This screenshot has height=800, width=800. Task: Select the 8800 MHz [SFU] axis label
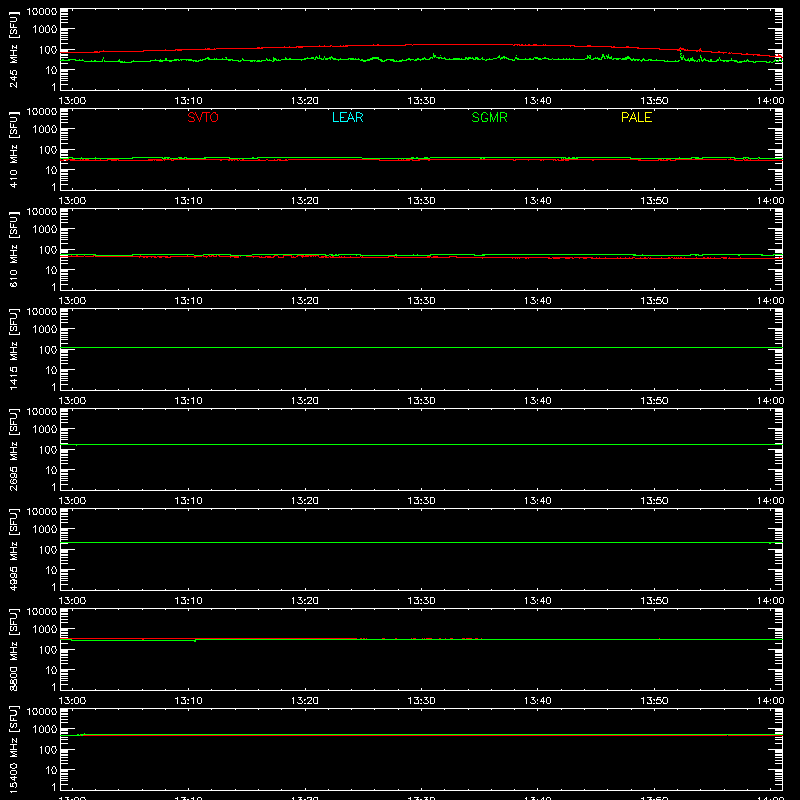click(x=14, y=649)
